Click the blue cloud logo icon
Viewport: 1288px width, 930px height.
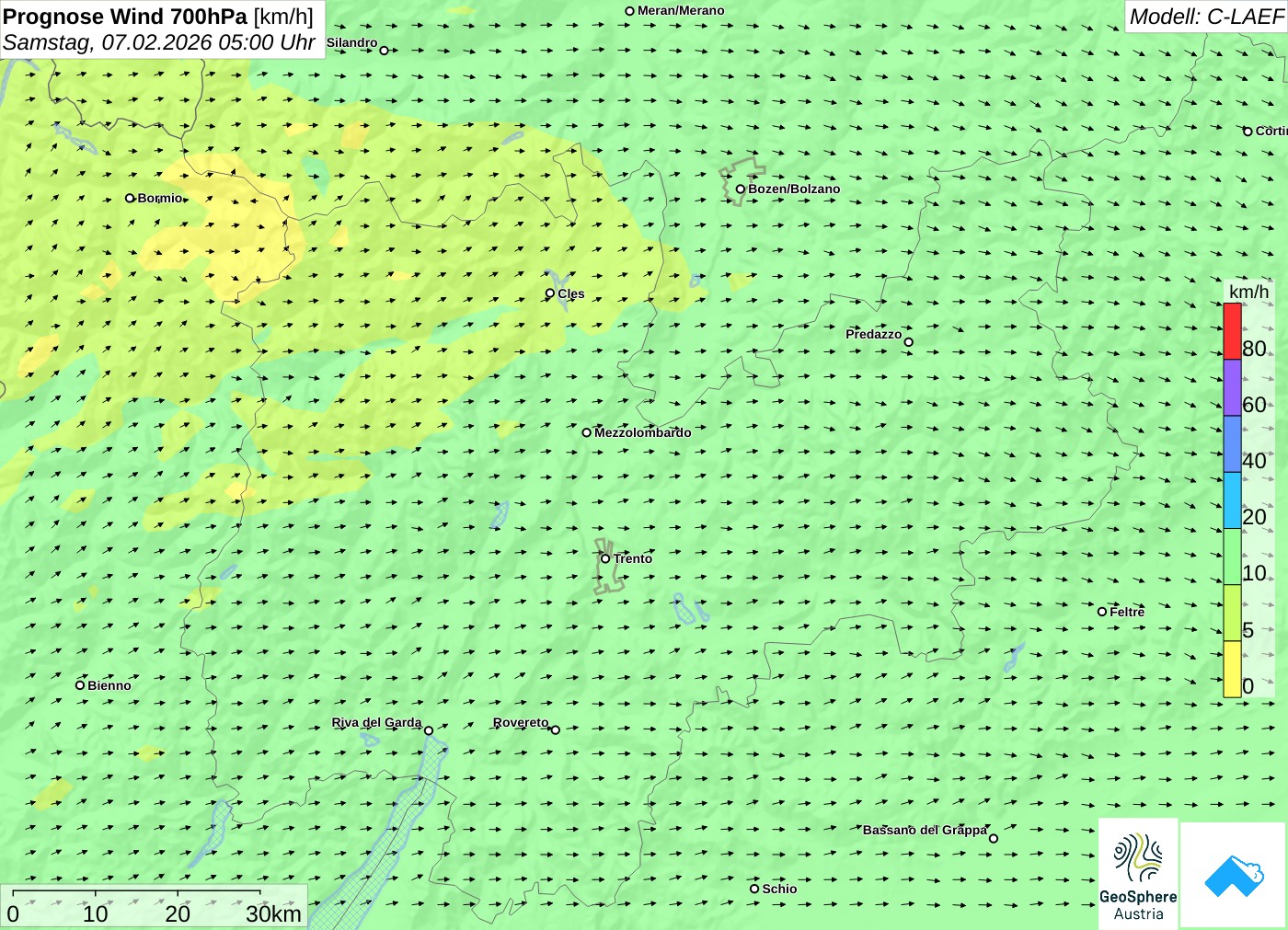pyautogui.click(x=1234, y=876)
